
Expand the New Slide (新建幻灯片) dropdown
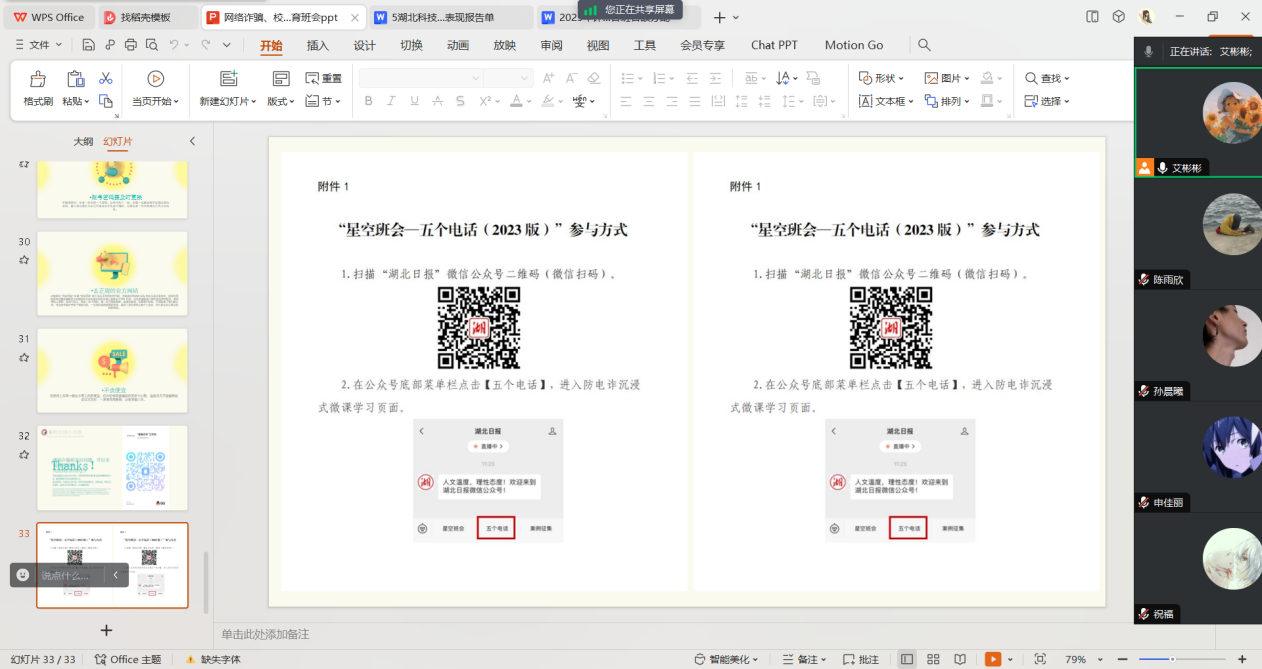click(x=228, y=101)
